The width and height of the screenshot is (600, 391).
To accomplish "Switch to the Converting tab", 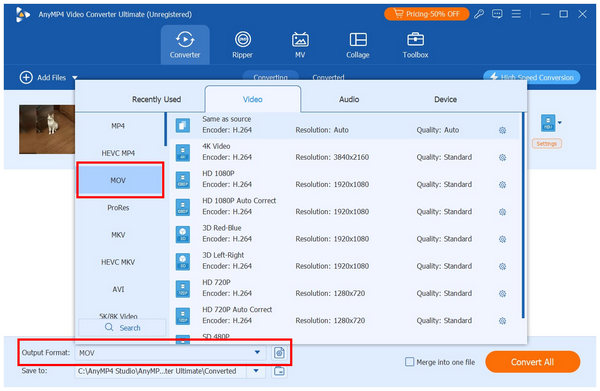I will click(271, 76).
